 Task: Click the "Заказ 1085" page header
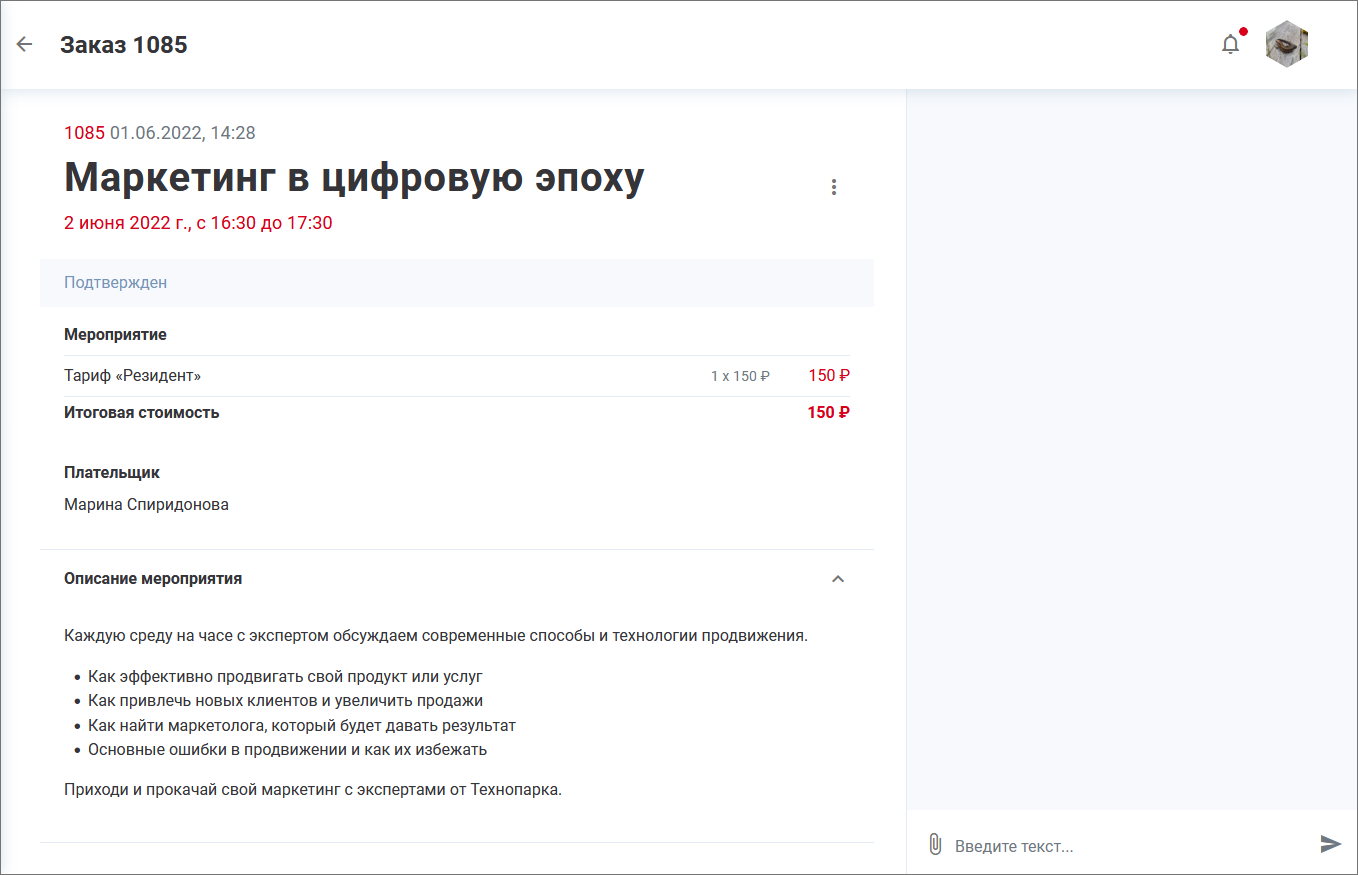[124, 45]
